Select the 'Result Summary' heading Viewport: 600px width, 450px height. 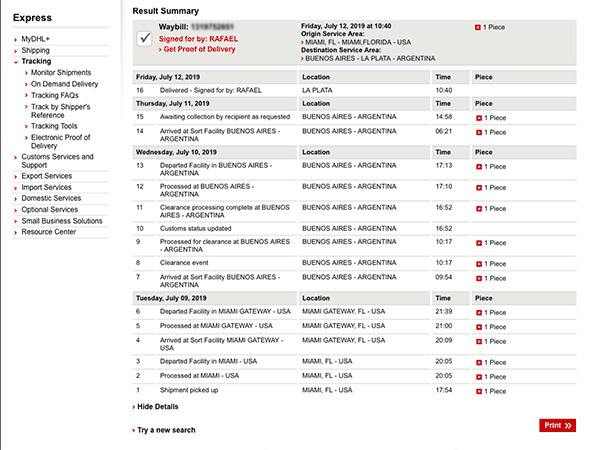click(x=166, y=11)
